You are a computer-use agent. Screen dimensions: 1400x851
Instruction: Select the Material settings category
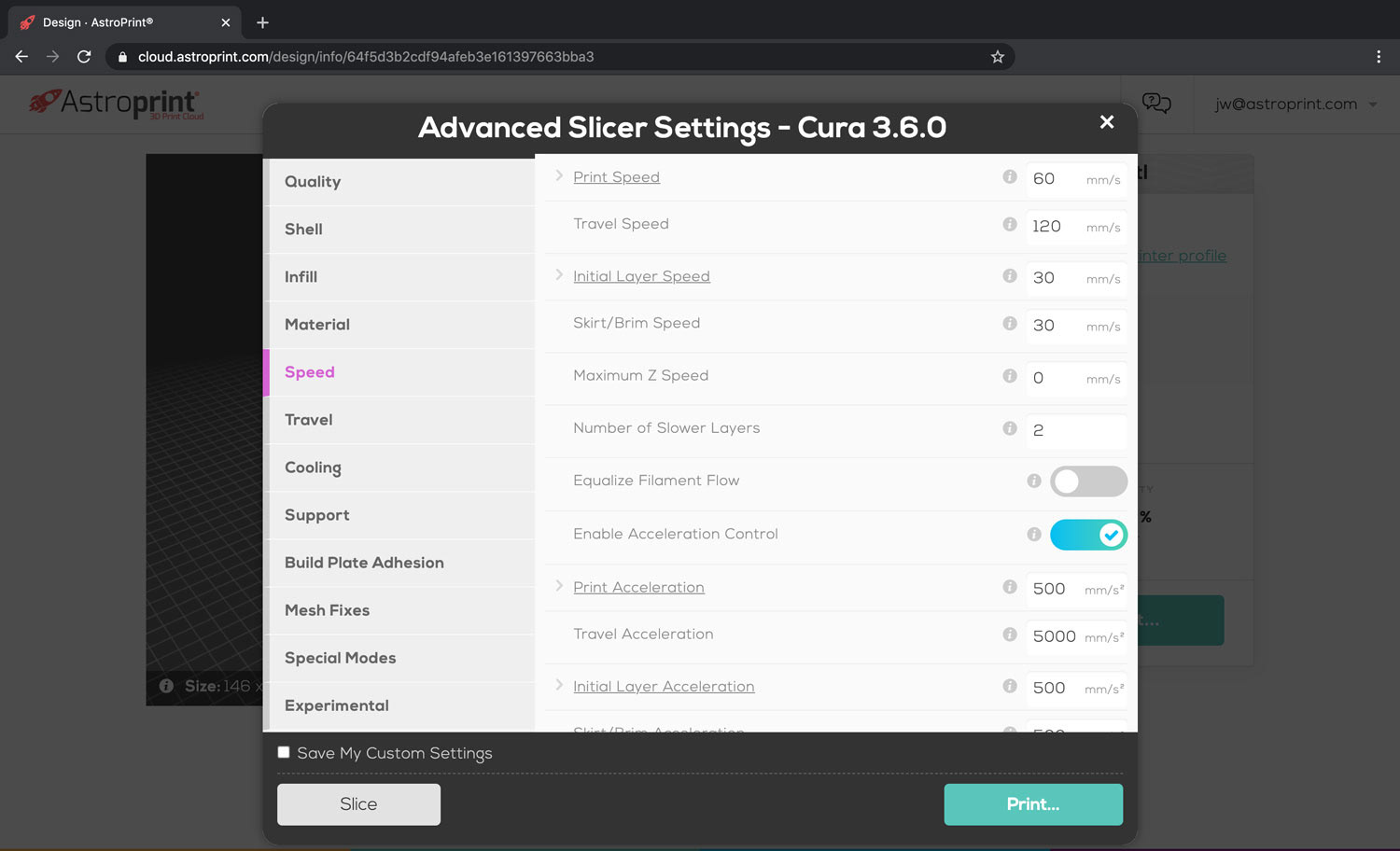click(x=401, y=325)
